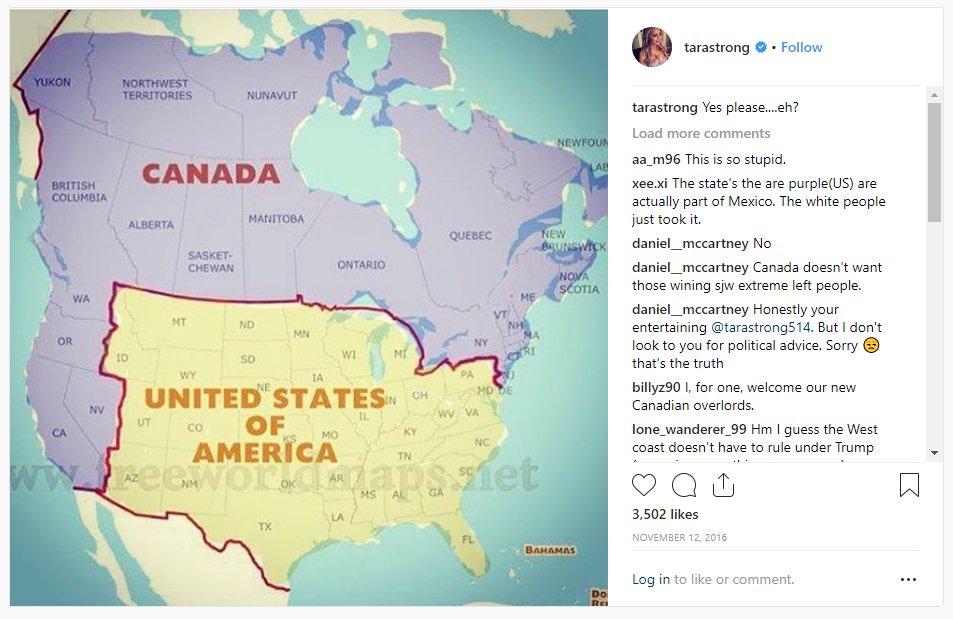Share post via upload arrow icon

pos(723,485)
